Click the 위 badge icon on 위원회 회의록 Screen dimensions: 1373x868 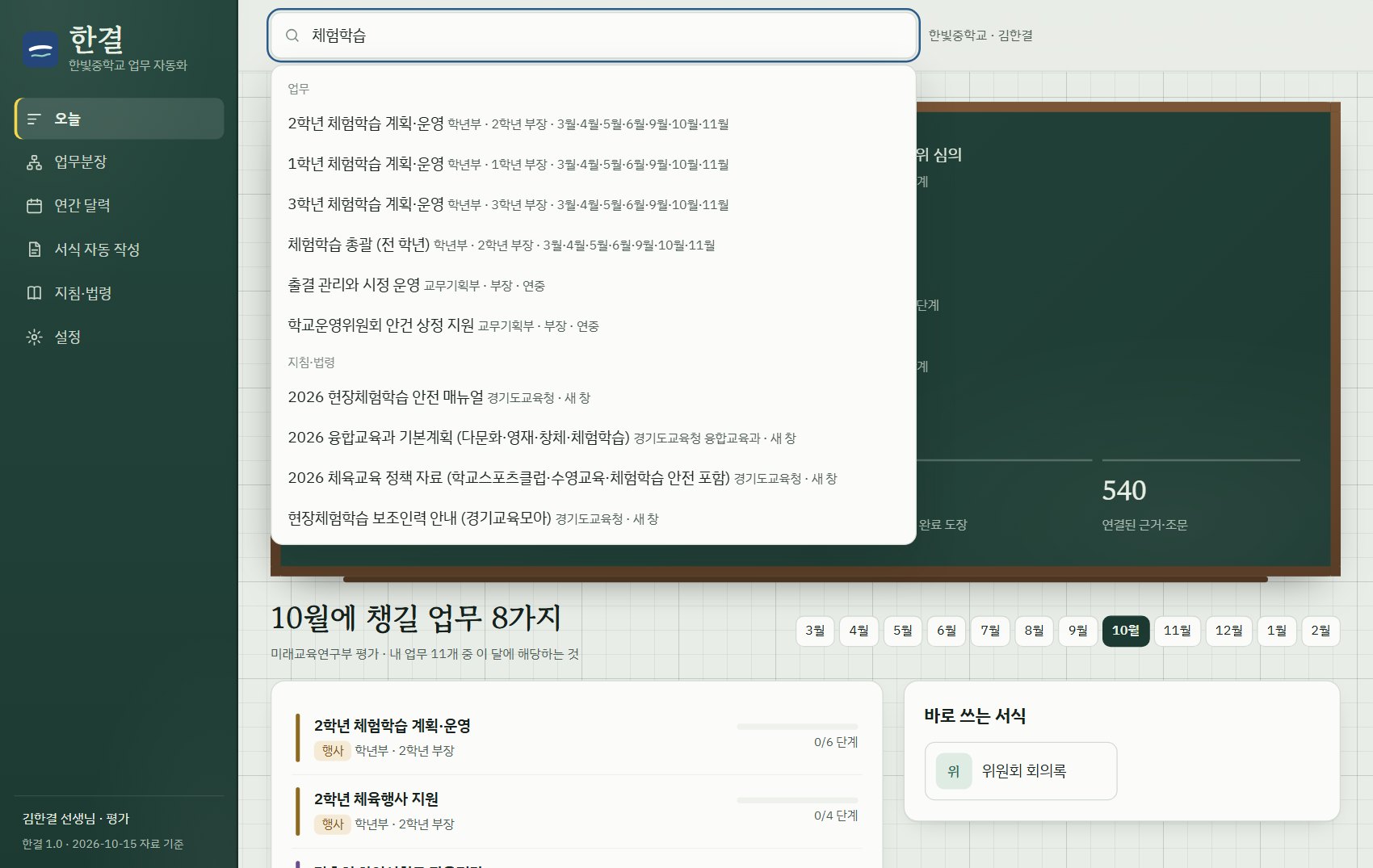954,771
